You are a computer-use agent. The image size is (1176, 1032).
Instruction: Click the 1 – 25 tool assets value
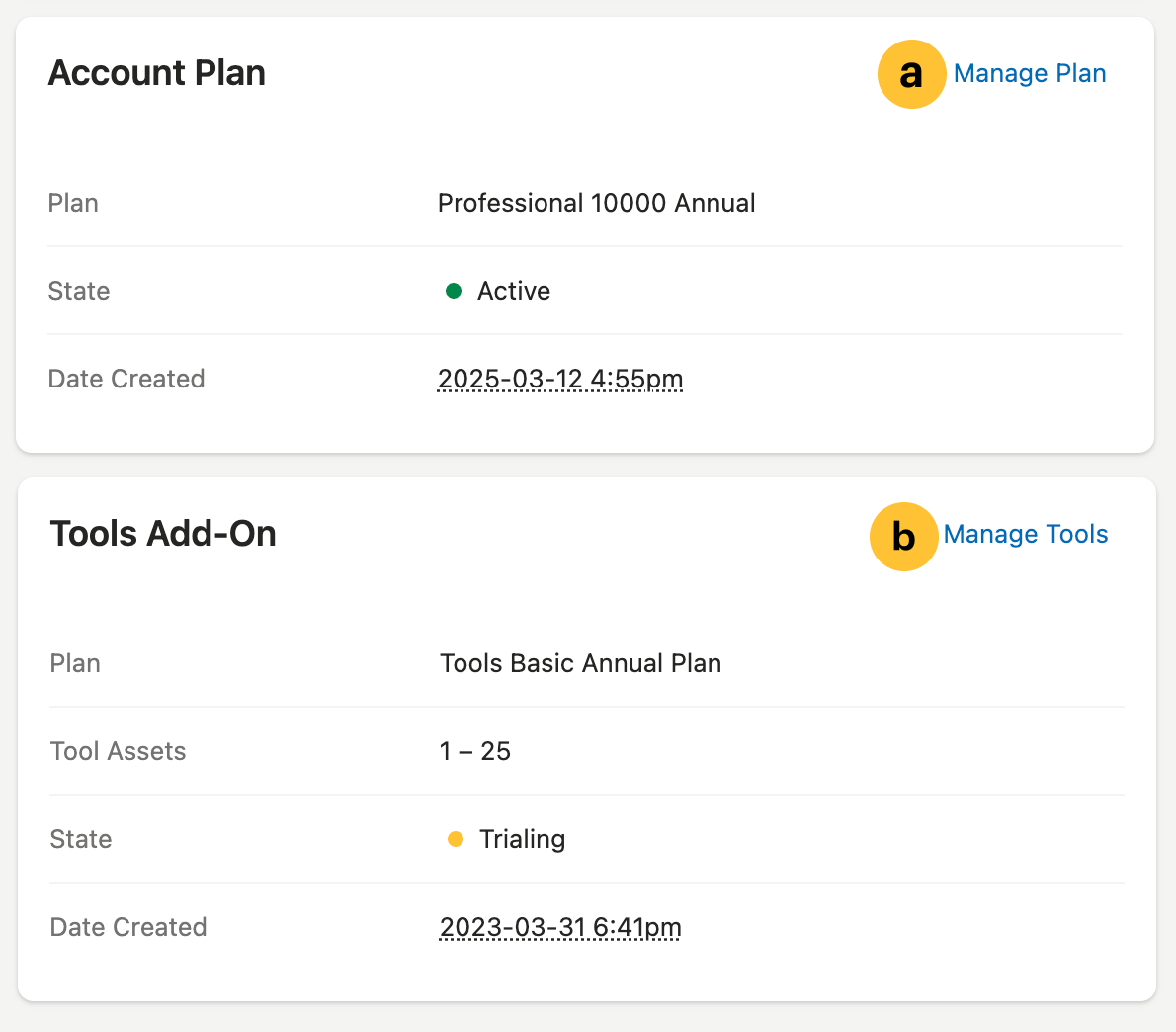(475, 751)
